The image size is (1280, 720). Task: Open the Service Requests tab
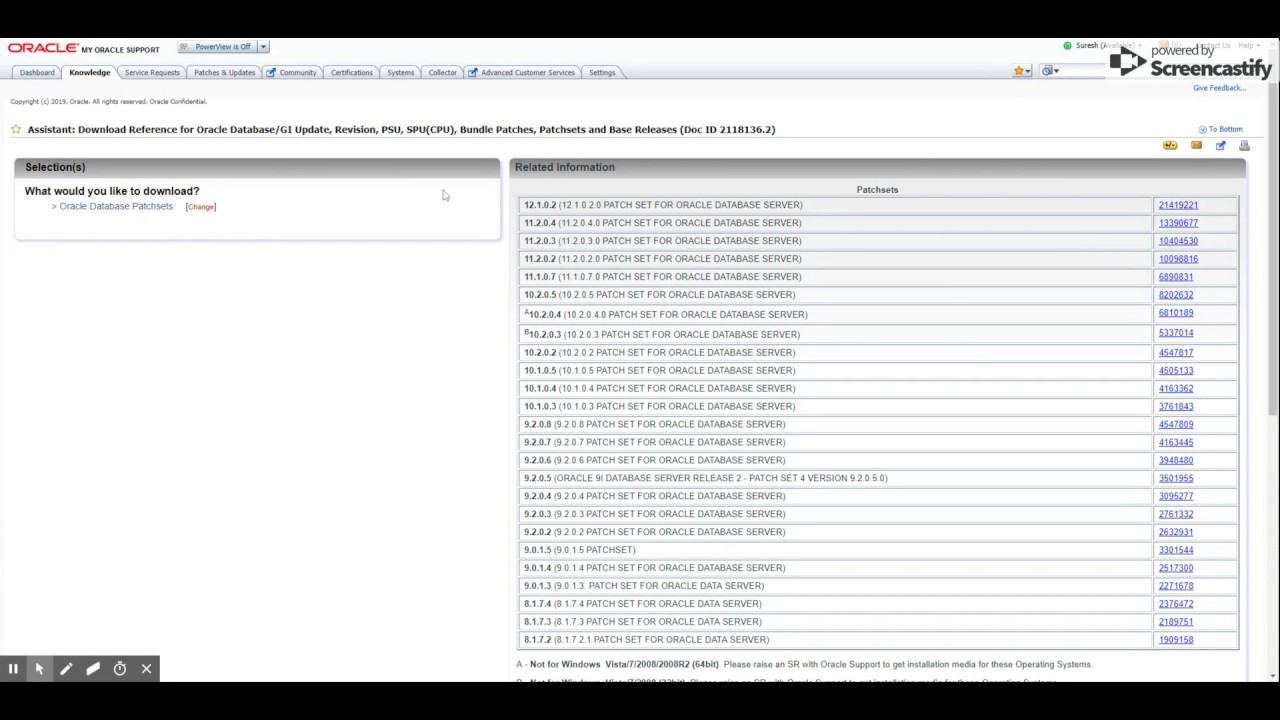(152, 72)
